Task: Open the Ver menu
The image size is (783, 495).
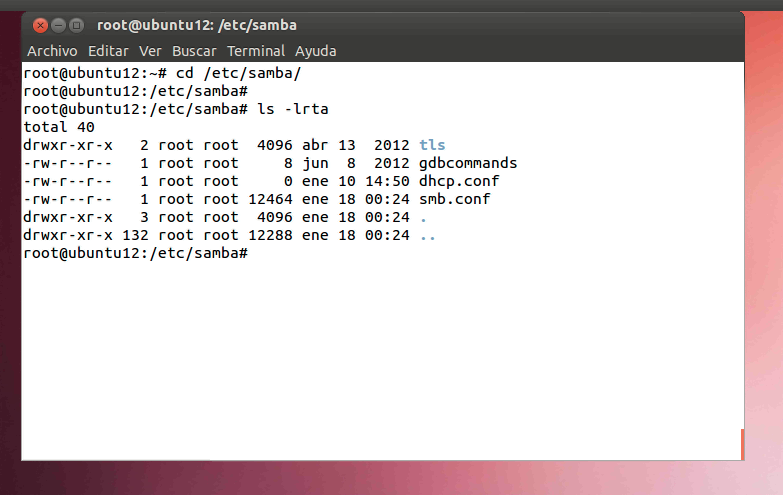Action: coord(150,51)
